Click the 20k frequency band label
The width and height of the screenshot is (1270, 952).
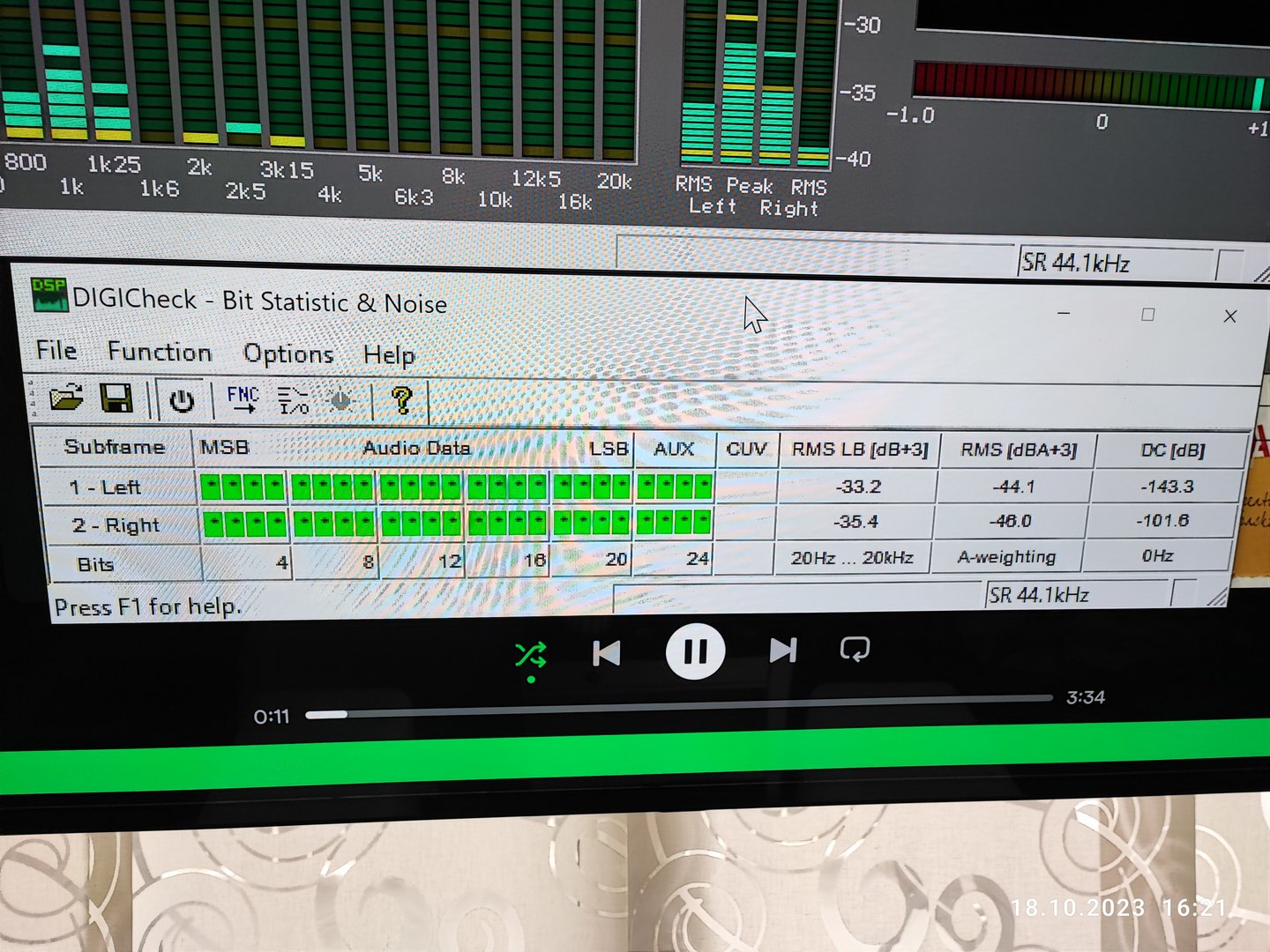pyautogui.click(x=614, y=181)
